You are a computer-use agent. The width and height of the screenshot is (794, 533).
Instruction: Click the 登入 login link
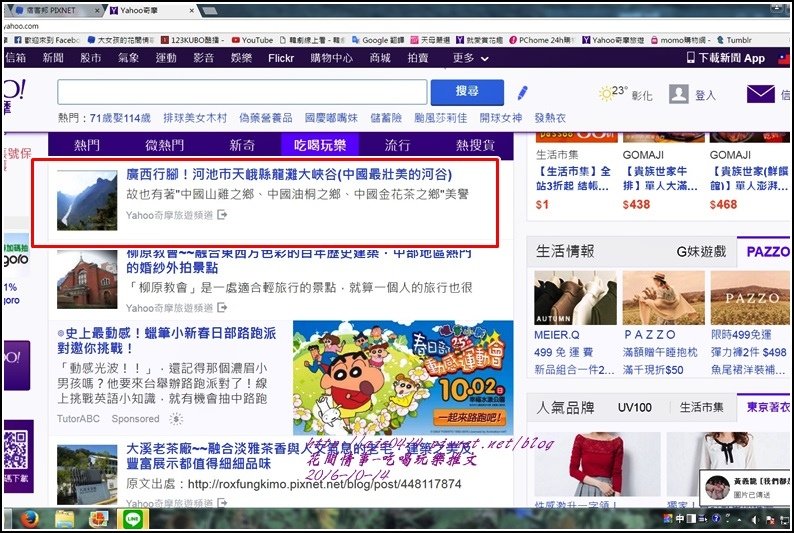(x=705, y=95)
